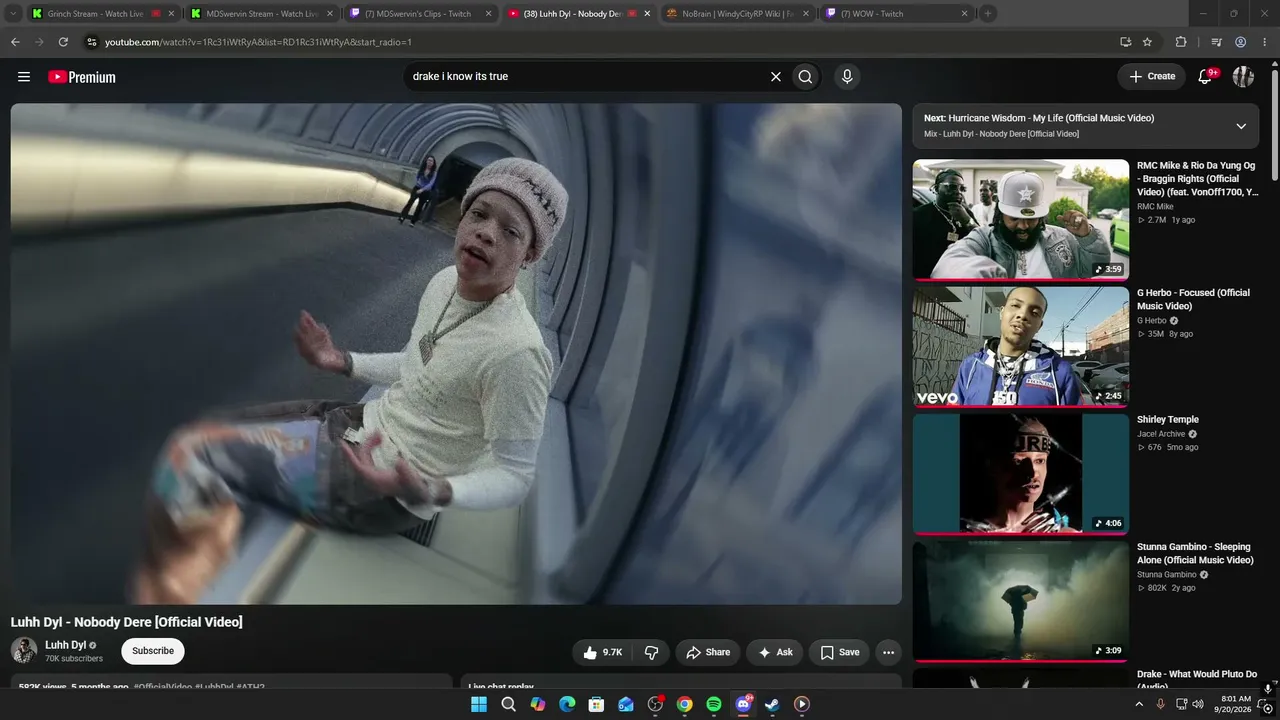This screenshot has height=720, width=1280.
Task: Subscribe to the Luhh Dyl channel
Action: tap(153, 651)
